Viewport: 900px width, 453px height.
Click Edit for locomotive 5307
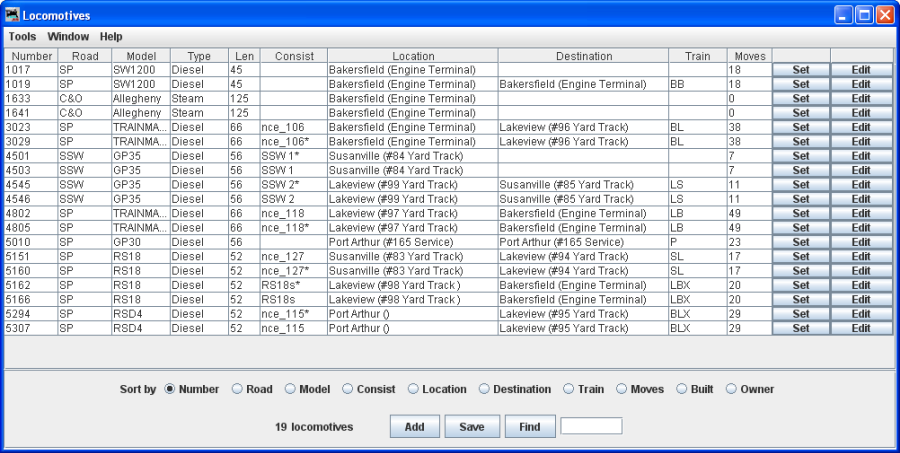860,328
